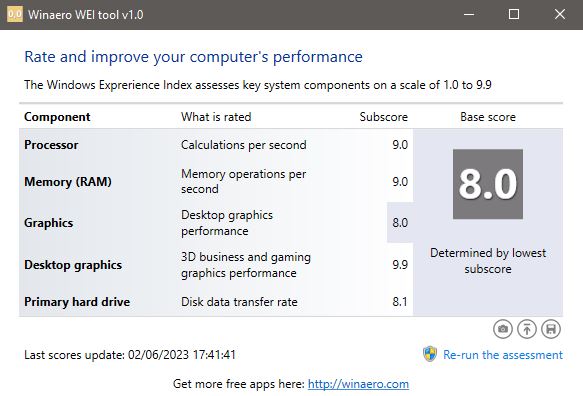The width and height of the screenshot is (583, 396).
Task: Click the 'Rate and improve your computer's performance' heading
Action: 193,57
